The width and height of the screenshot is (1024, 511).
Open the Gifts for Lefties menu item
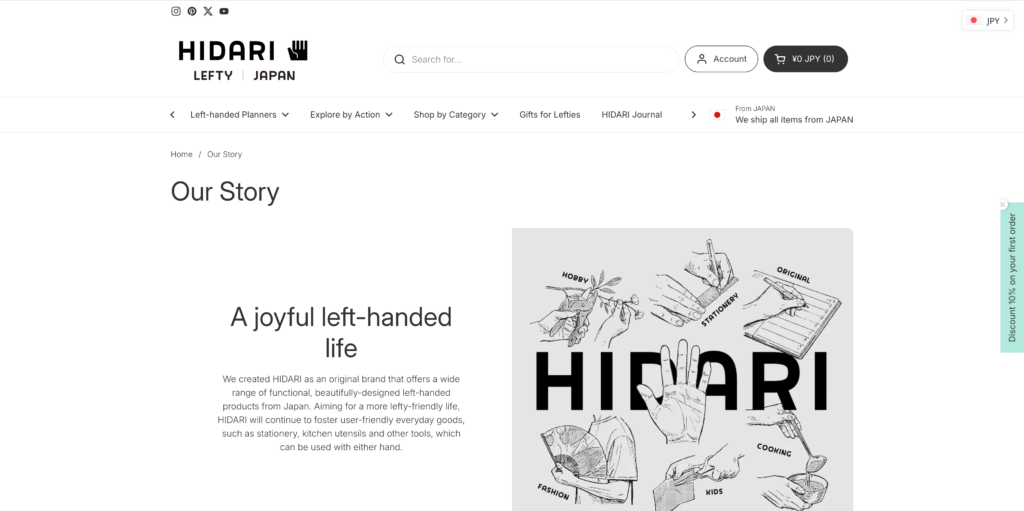(550, 114)
